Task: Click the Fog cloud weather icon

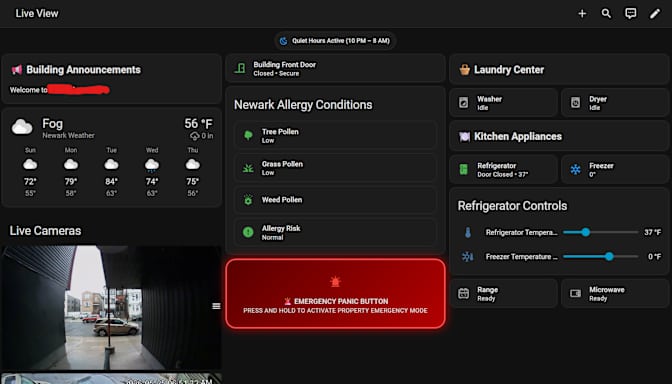Action: (22, 127)
